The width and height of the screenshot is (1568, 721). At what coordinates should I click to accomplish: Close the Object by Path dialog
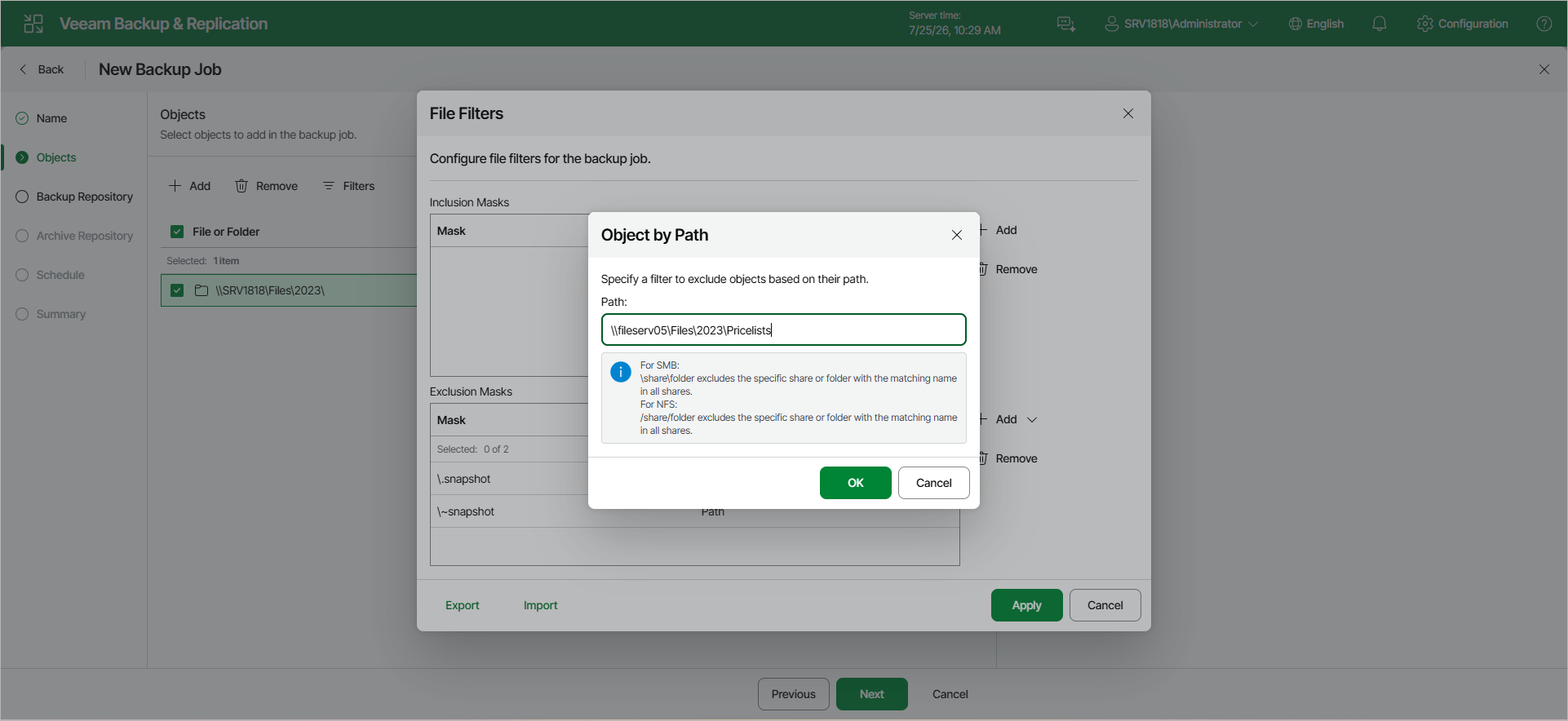coord(957,235)
